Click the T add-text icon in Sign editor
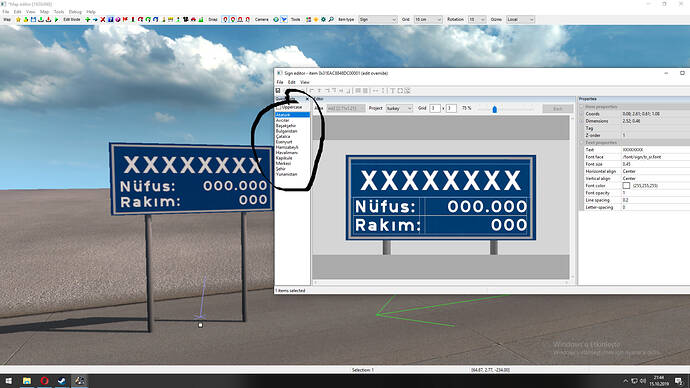Screen dimensions: 690x388 click(x=393, y=91)
